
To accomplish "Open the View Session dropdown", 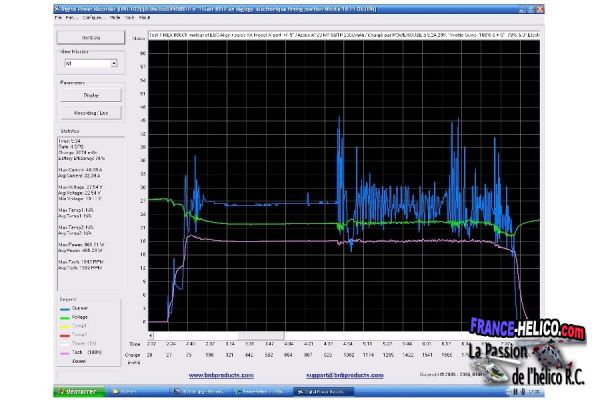I will coord(114,62).
